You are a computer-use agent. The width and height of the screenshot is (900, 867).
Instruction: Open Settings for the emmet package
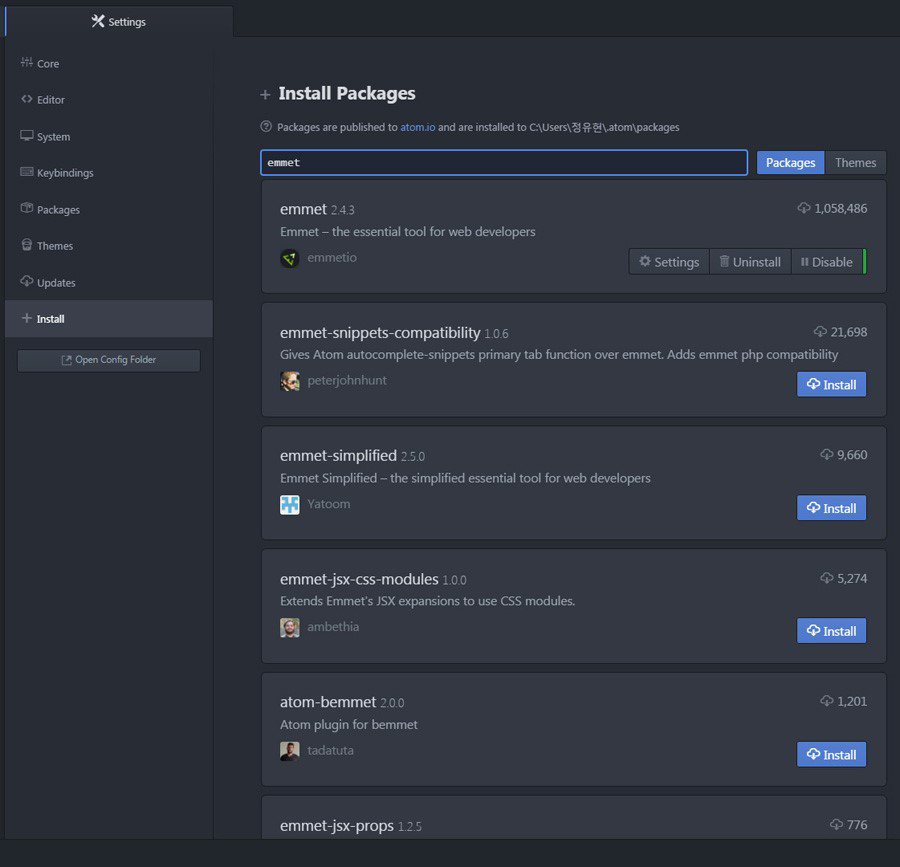[669, 262]
